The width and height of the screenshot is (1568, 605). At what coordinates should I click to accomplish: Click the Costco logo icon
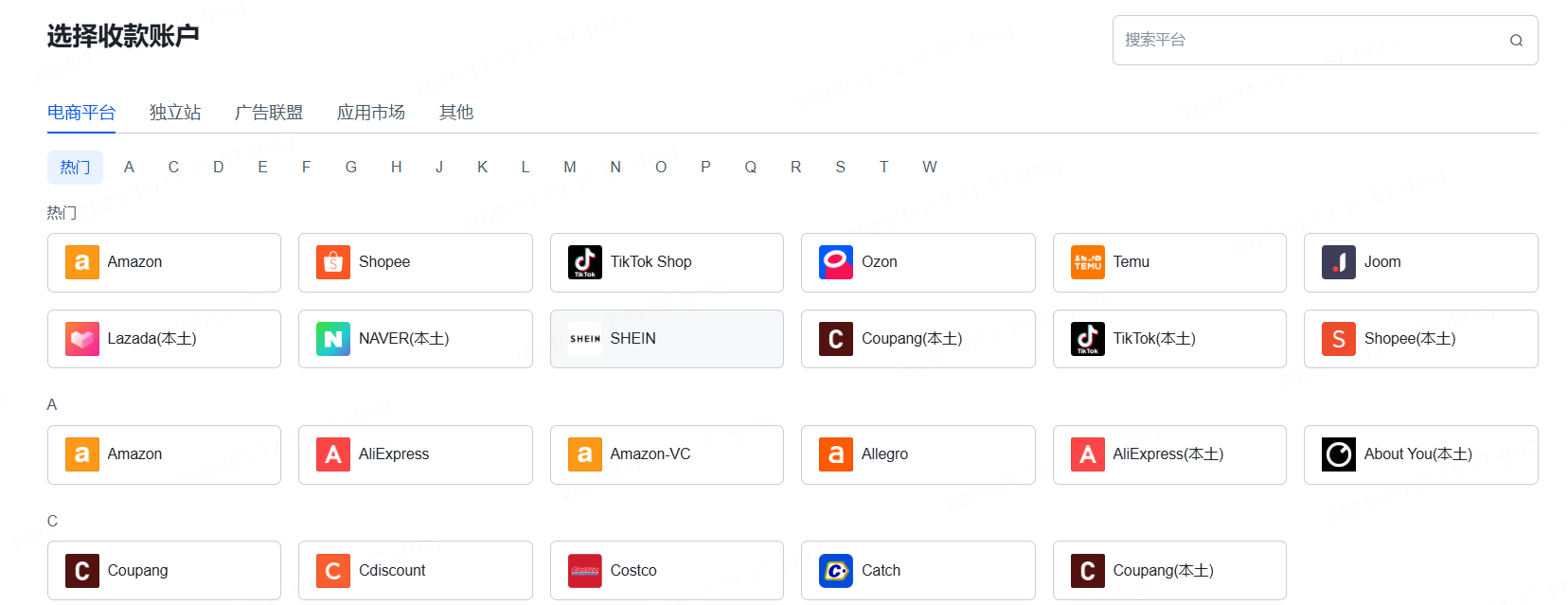(x=584, y=571)
